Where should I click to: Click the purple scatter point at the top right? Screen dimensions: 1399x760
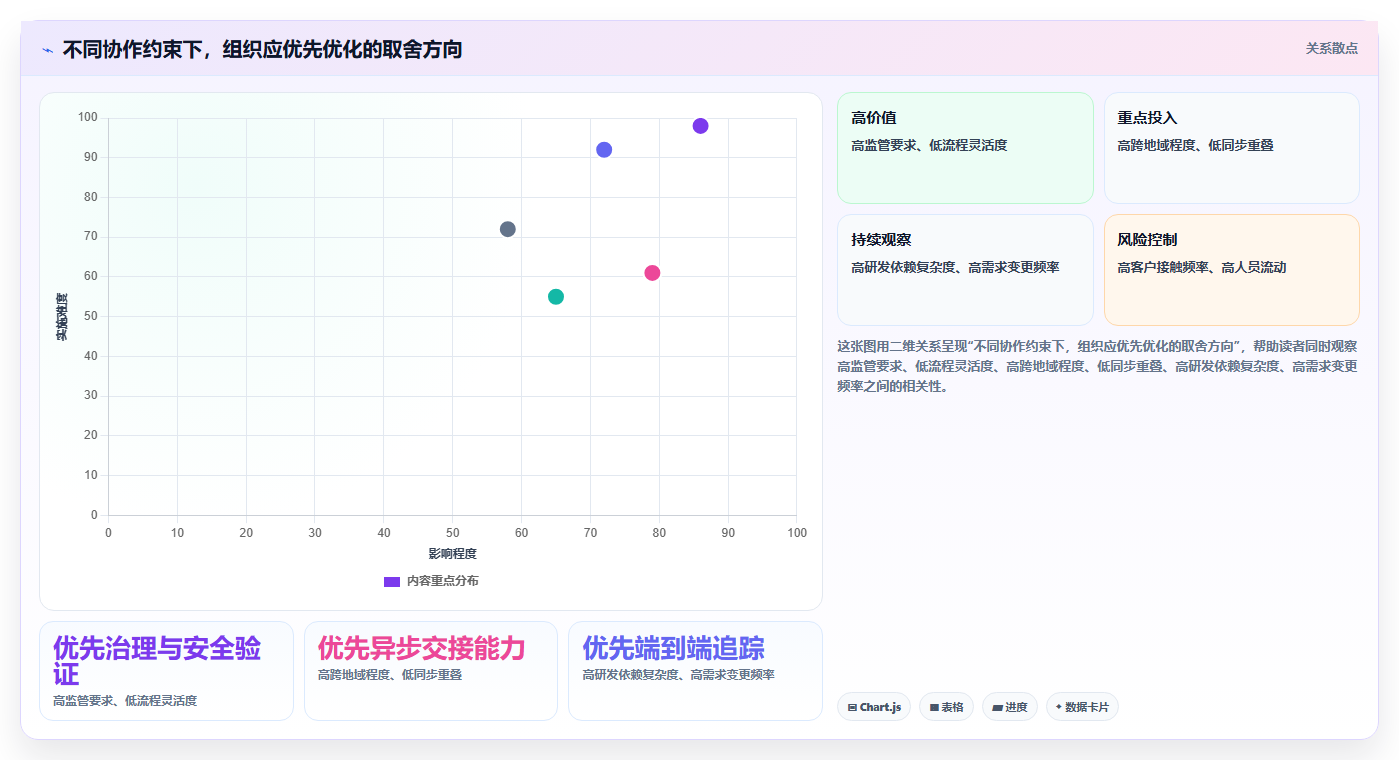700,126
